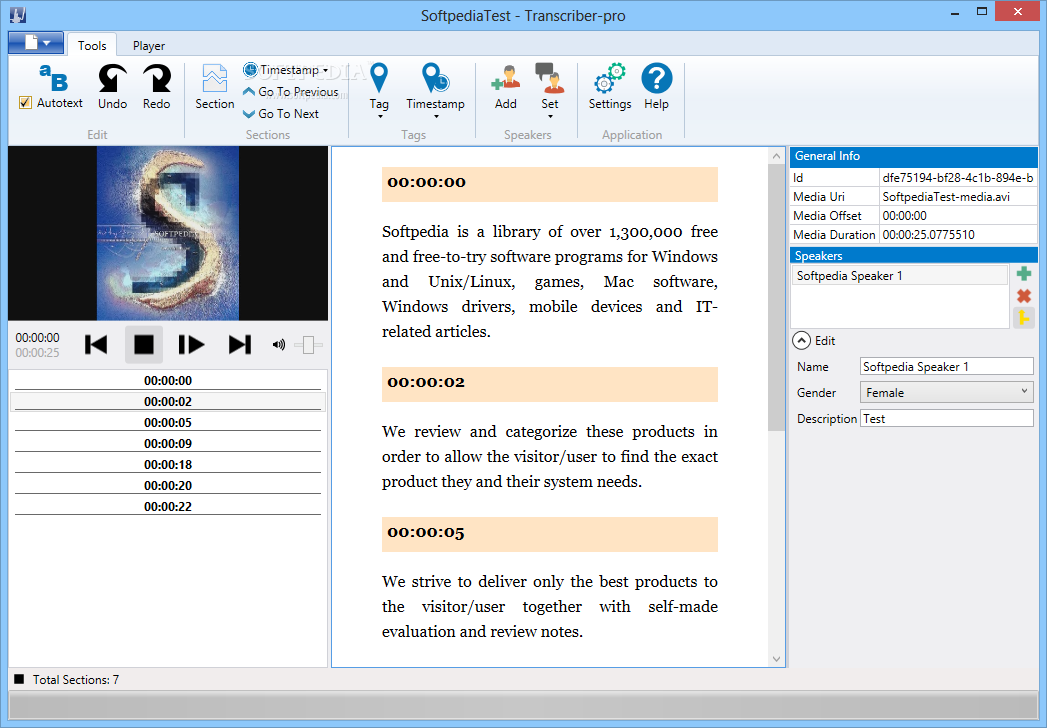1047x728 pixels.
Task: Click the transcript scrollbar down arrow
Action: tap(776, 659)
